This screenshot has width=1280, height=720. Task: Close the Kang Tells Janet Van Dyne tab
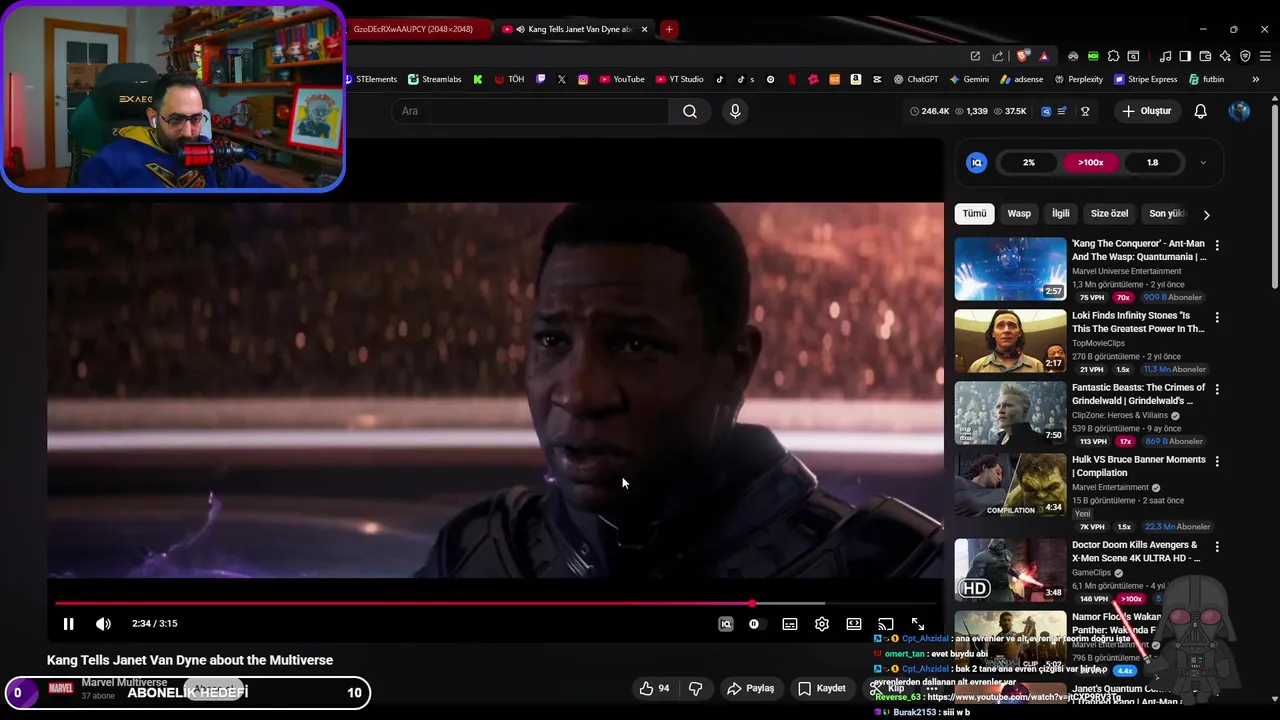[x=644, y=29]
